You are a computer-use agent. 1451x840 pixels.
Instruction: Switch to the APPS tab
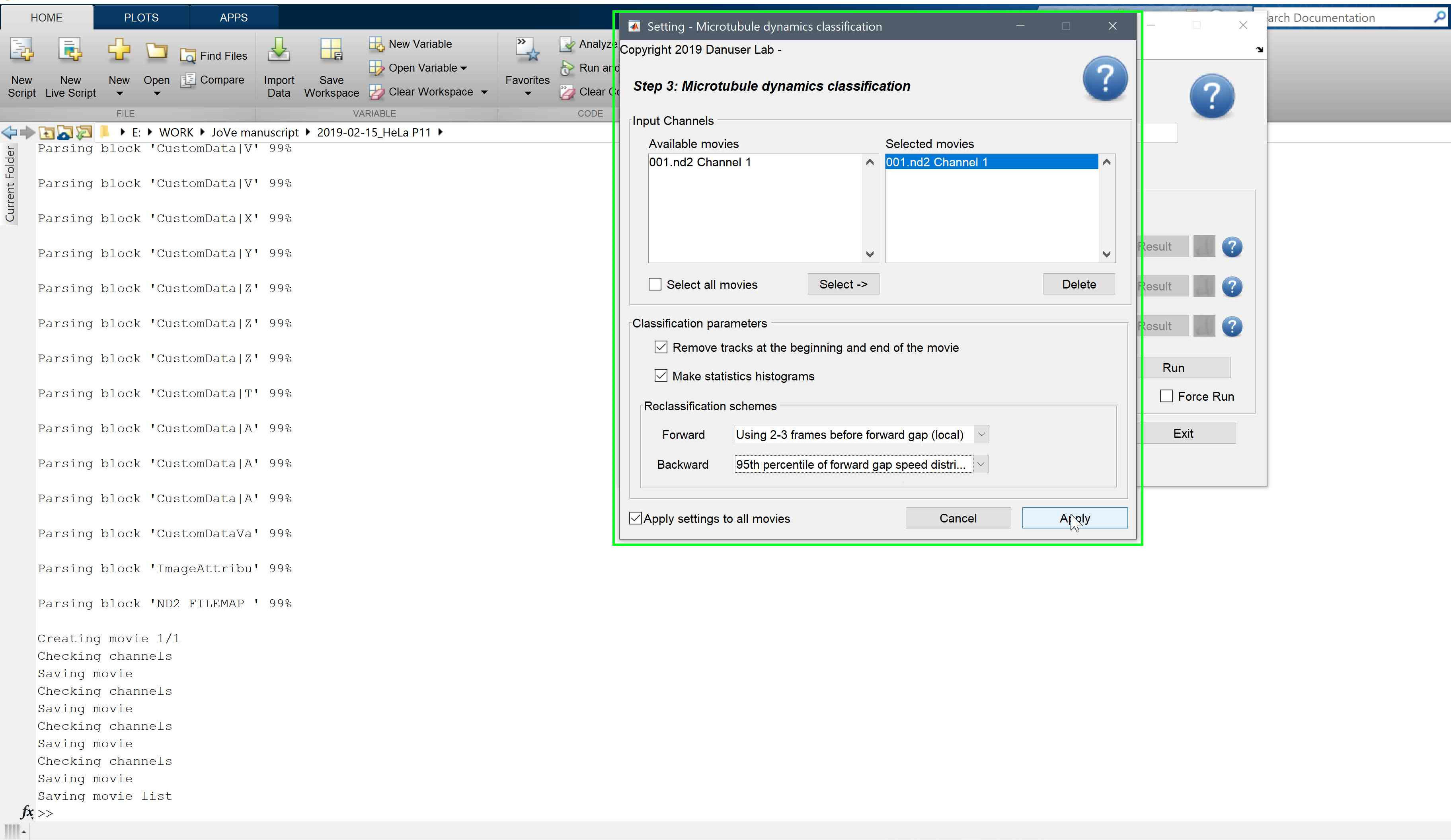pos(233,17)
